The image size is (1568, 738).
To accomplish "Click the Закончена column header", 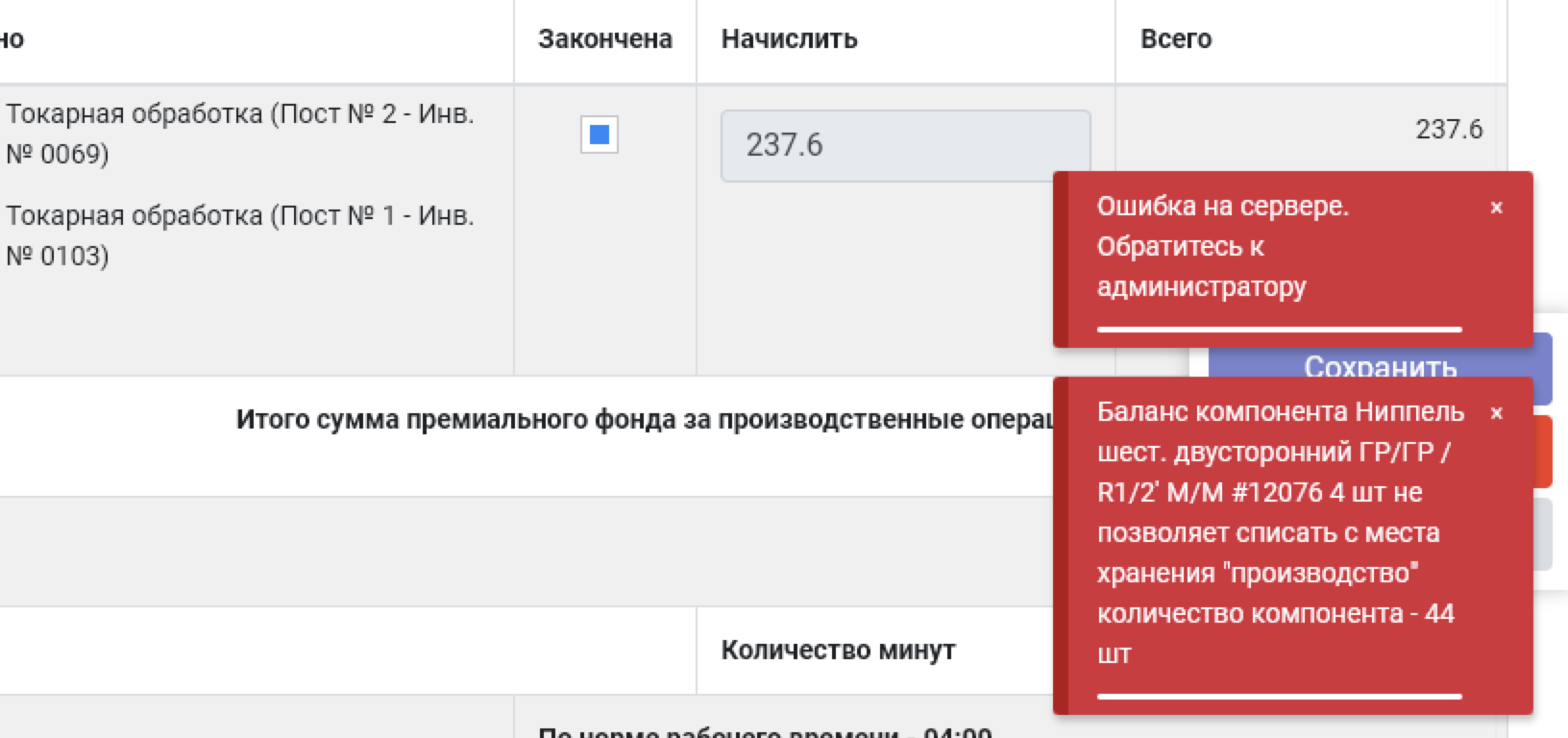I will point(605,39).
